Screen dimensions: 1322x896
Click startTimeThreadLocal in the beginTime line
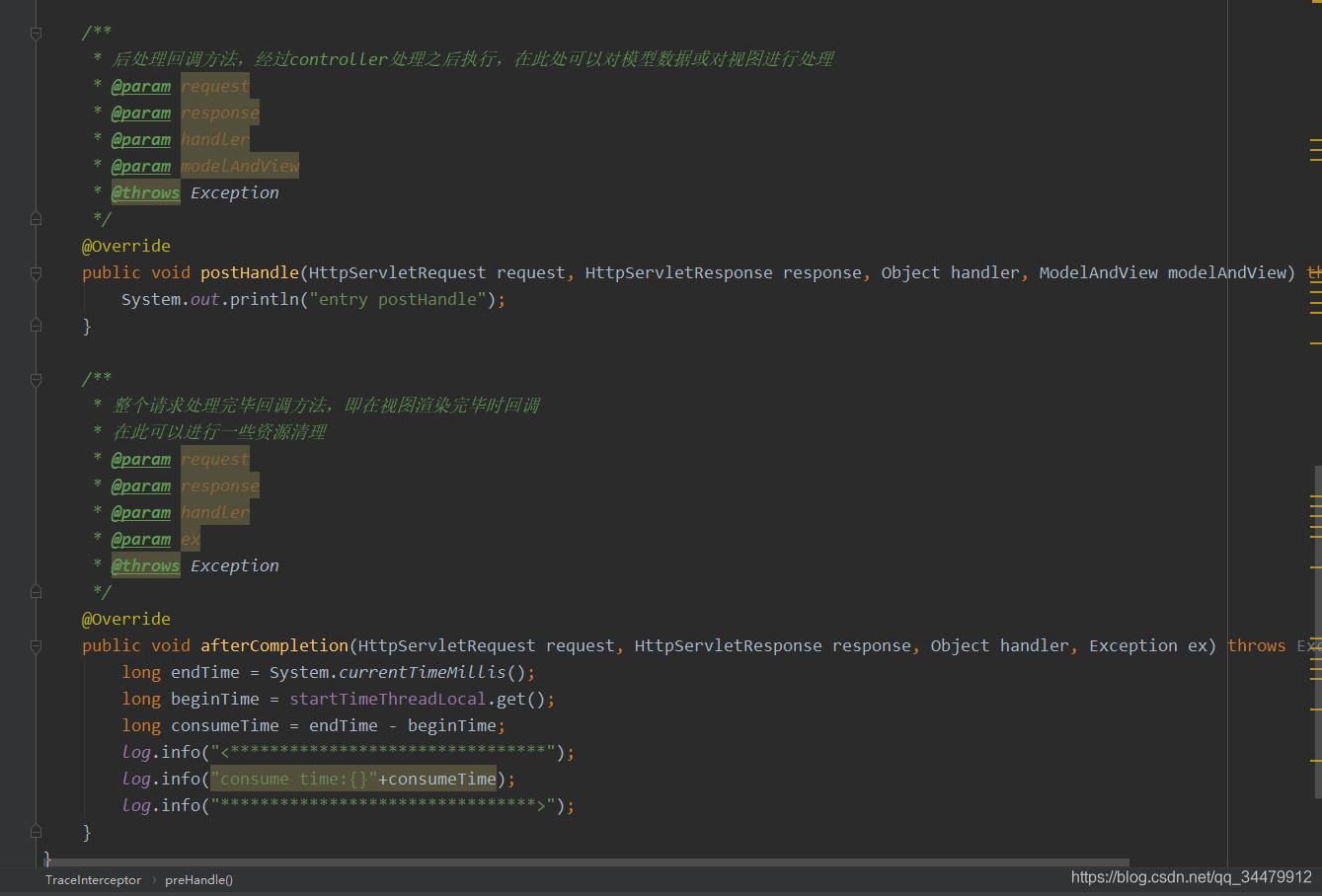click(388, 699)
